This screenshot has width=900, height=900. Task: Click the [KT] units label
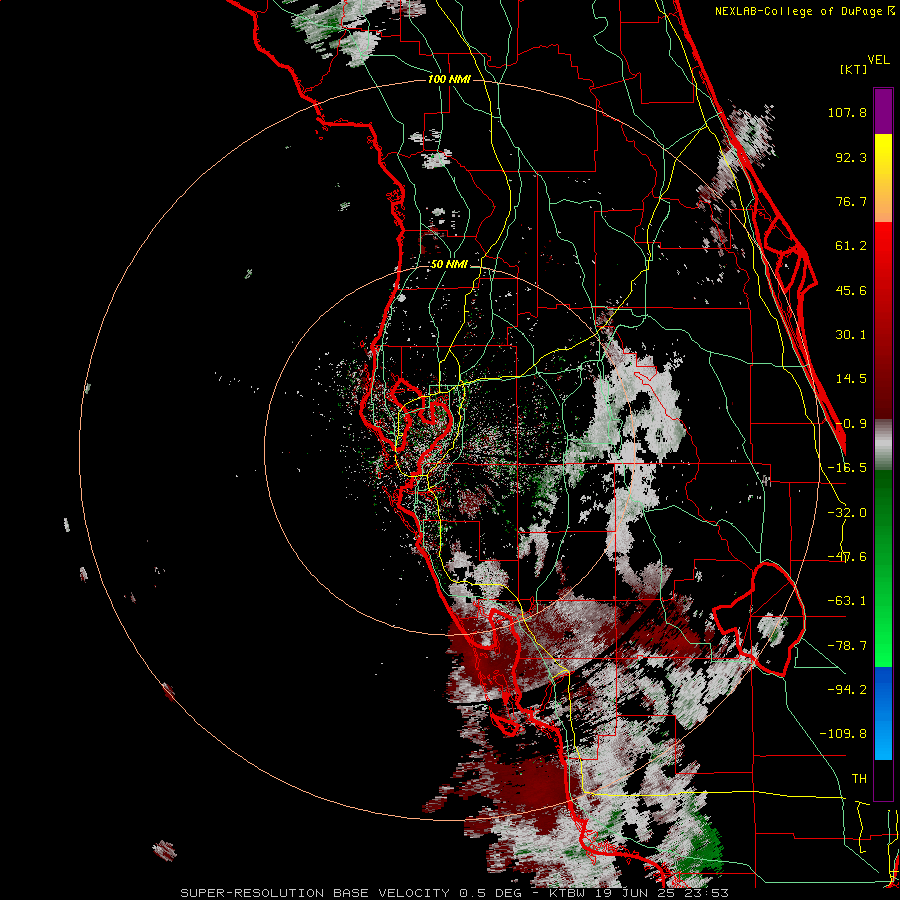[x=854, y=69]
